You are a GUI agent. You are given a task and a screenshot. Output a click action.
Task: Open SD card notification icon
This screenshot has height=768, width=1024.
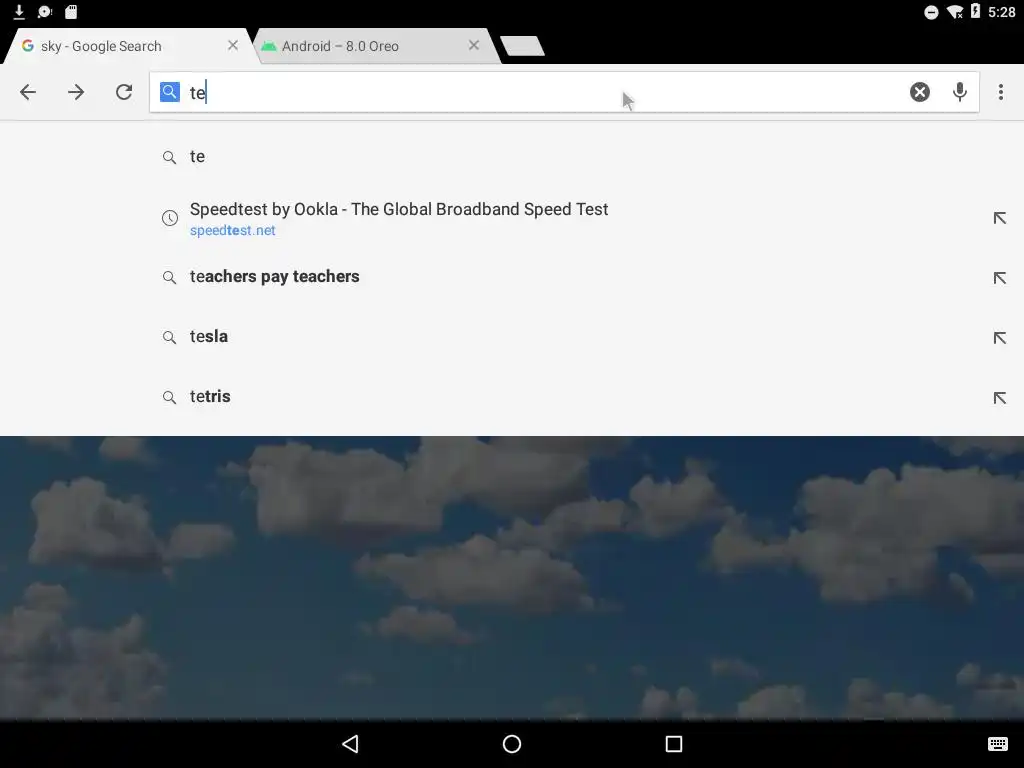[71, 11]
